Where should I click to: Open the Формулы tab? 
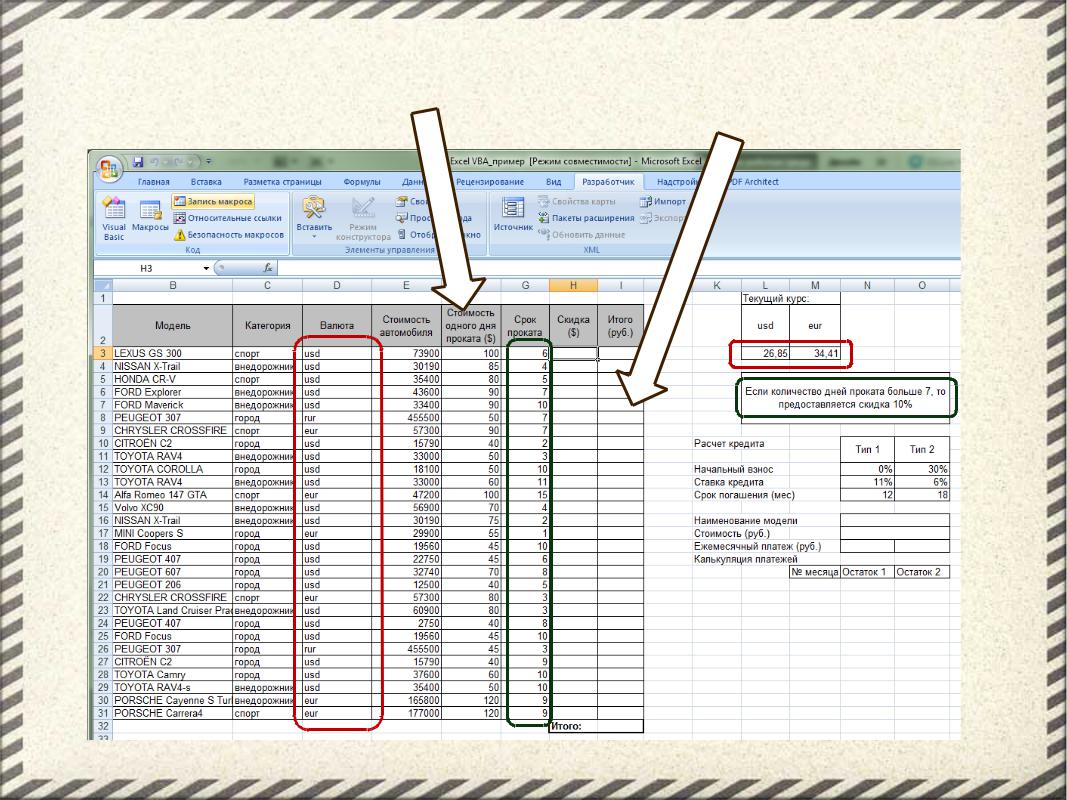point(361,182)
